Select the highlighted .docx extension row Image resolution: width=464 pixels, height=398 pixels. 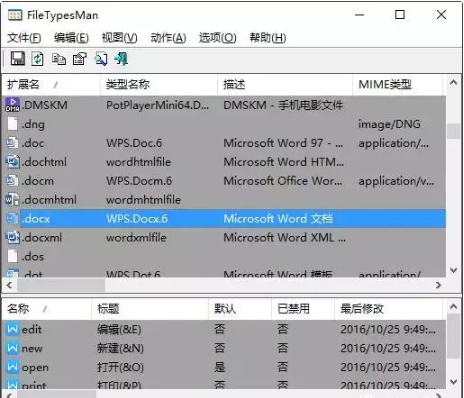click(x=224, y=219)
